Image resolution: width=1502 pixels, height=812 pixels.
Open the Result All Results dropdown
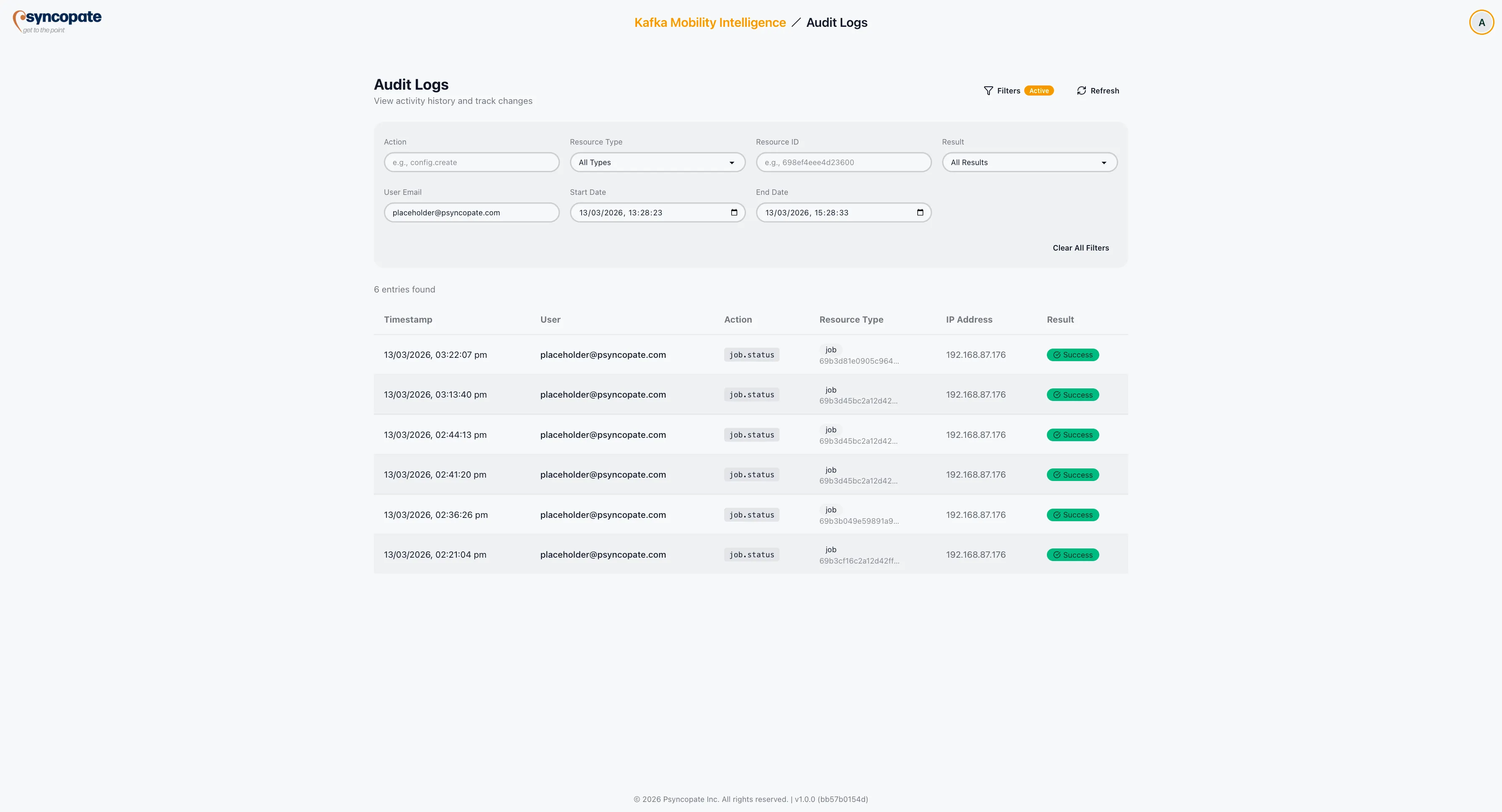pyautogui.click(x=1029, y=162)
